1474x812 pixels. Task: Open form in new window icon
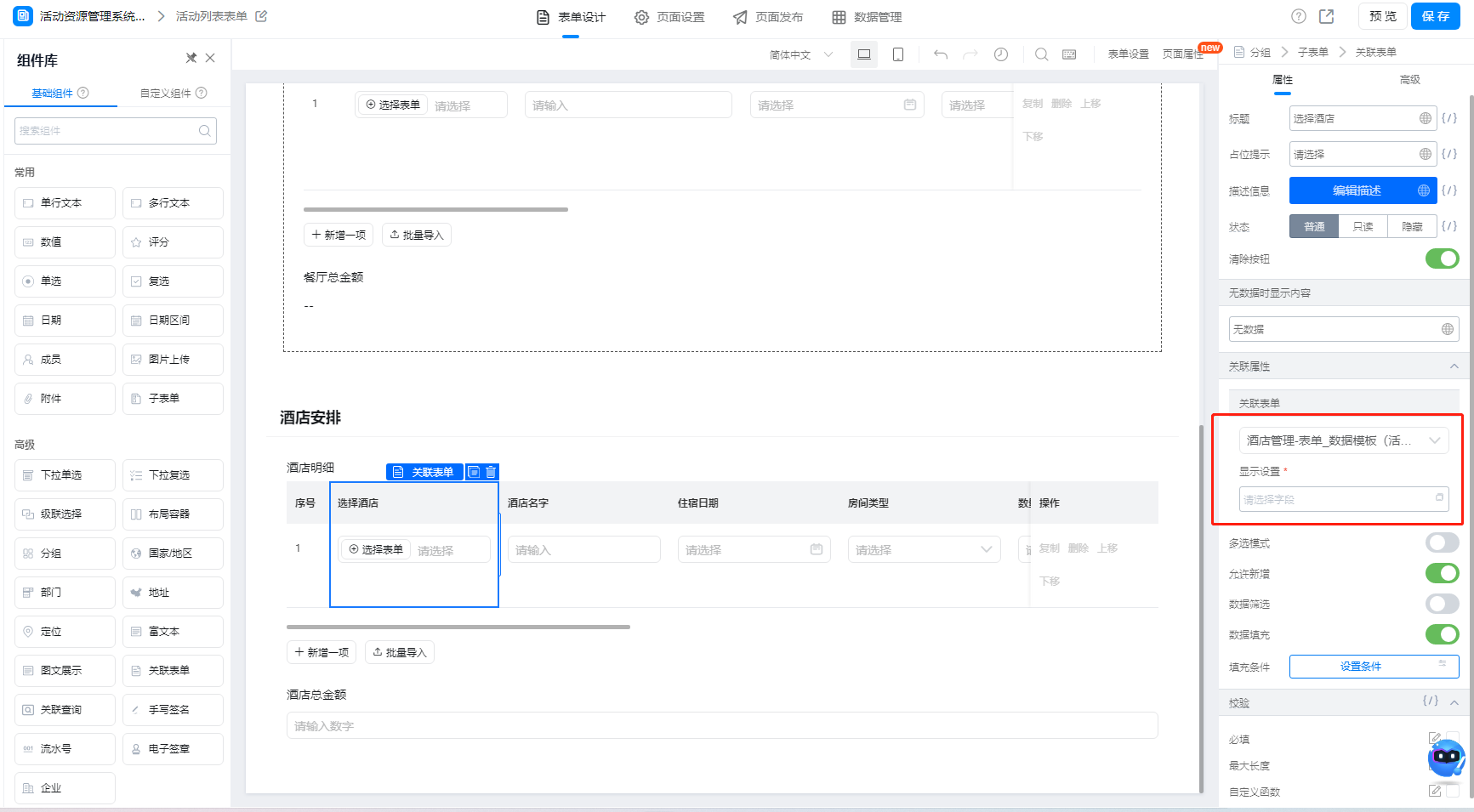click(1327, 16)
